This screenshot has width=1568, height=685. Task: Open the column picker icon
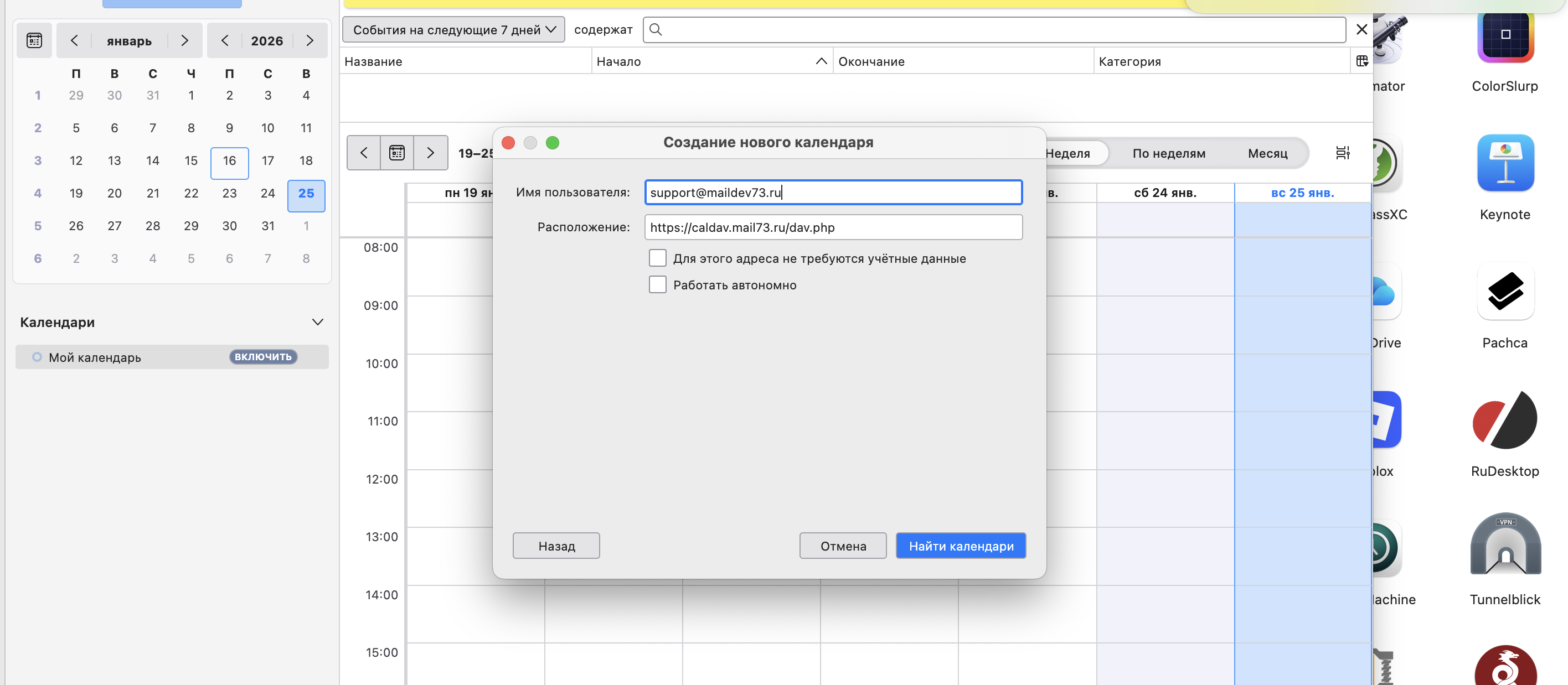pyautogui.click(x=1361, y=61)
